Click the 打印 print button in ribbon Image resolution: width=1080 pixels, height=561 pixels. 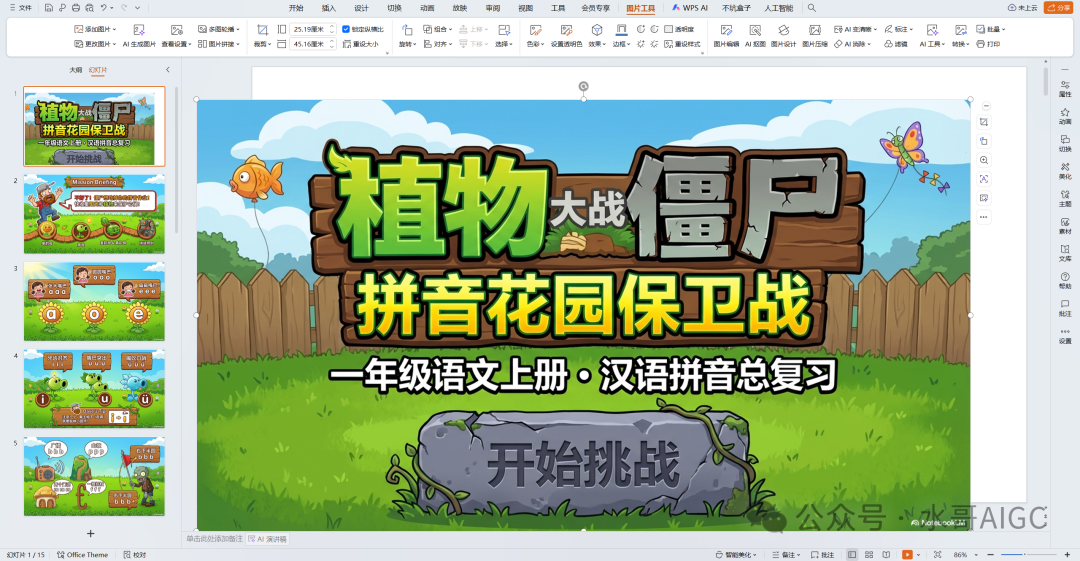988,44
